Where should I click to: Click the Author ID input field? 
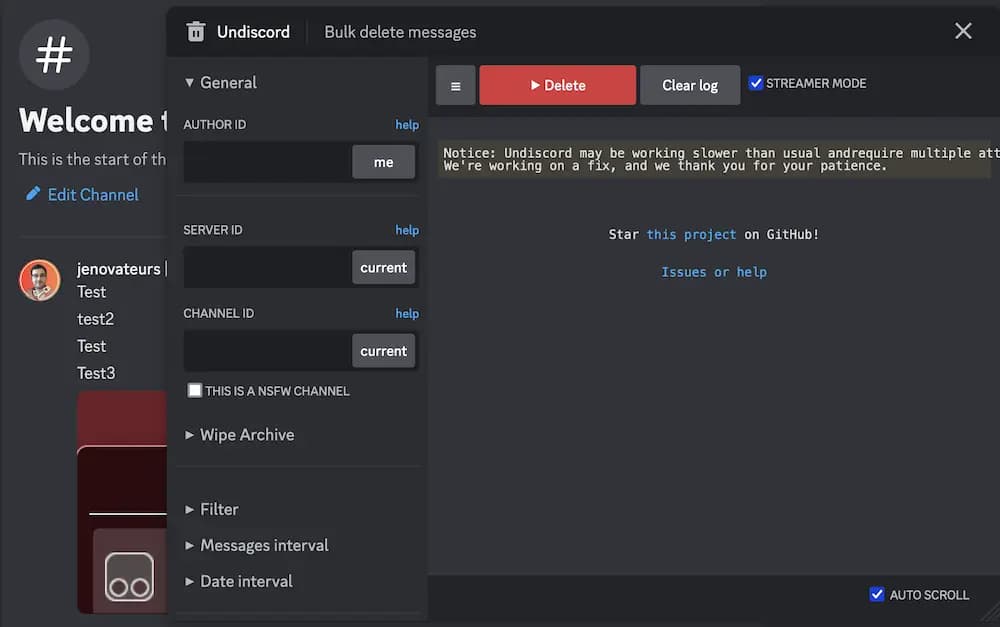click(267, 162)
